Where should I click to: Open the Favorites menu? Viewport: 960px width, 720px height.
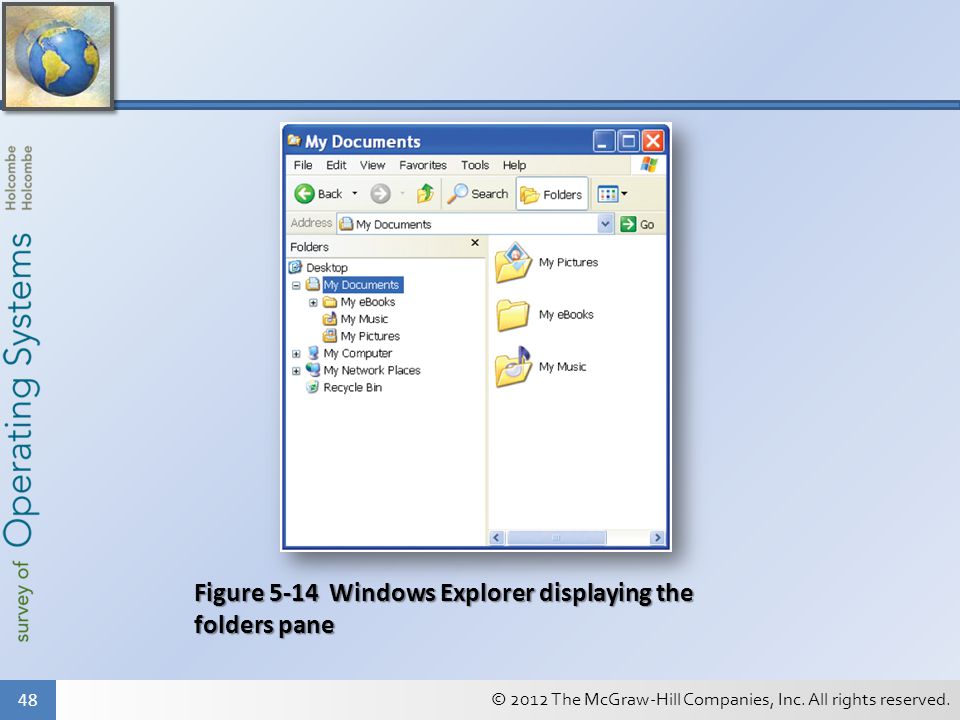click(x=422, y=165)
